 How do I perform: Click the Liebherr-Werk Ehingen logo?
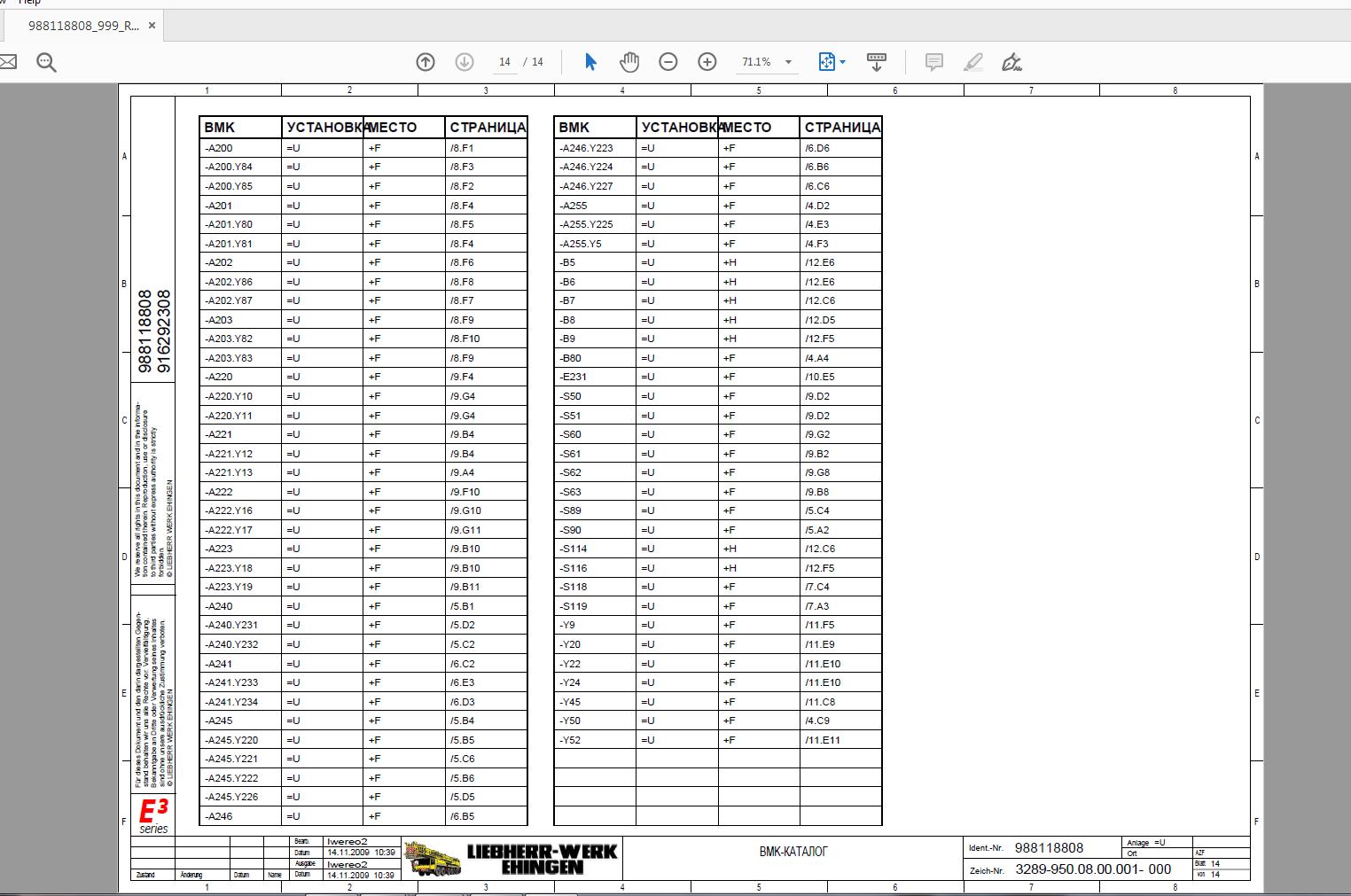[512, 858]
